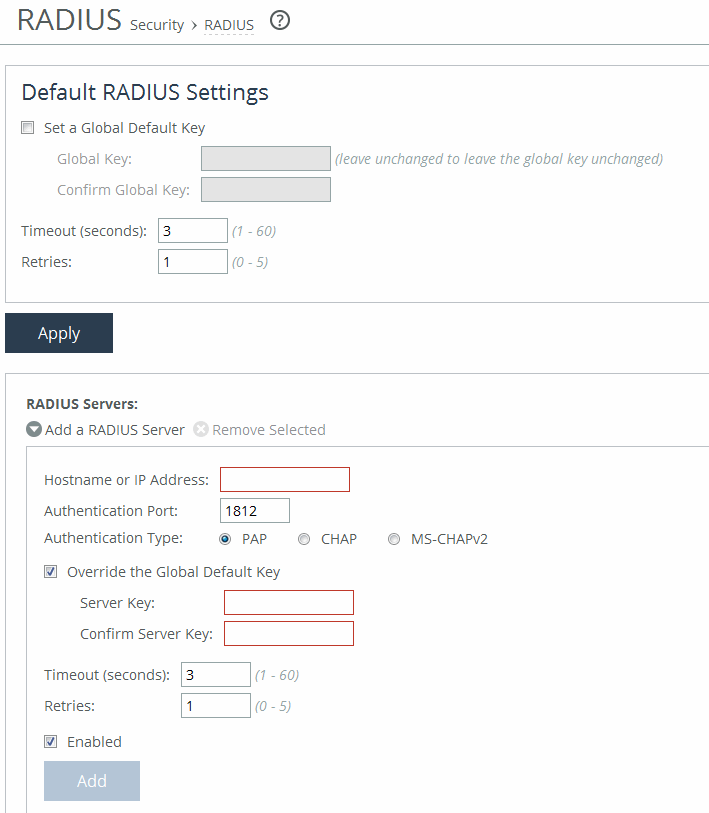Focus the Hostname or IP Address field
This screenshot has width=709, height=813.
coord(285,480)
